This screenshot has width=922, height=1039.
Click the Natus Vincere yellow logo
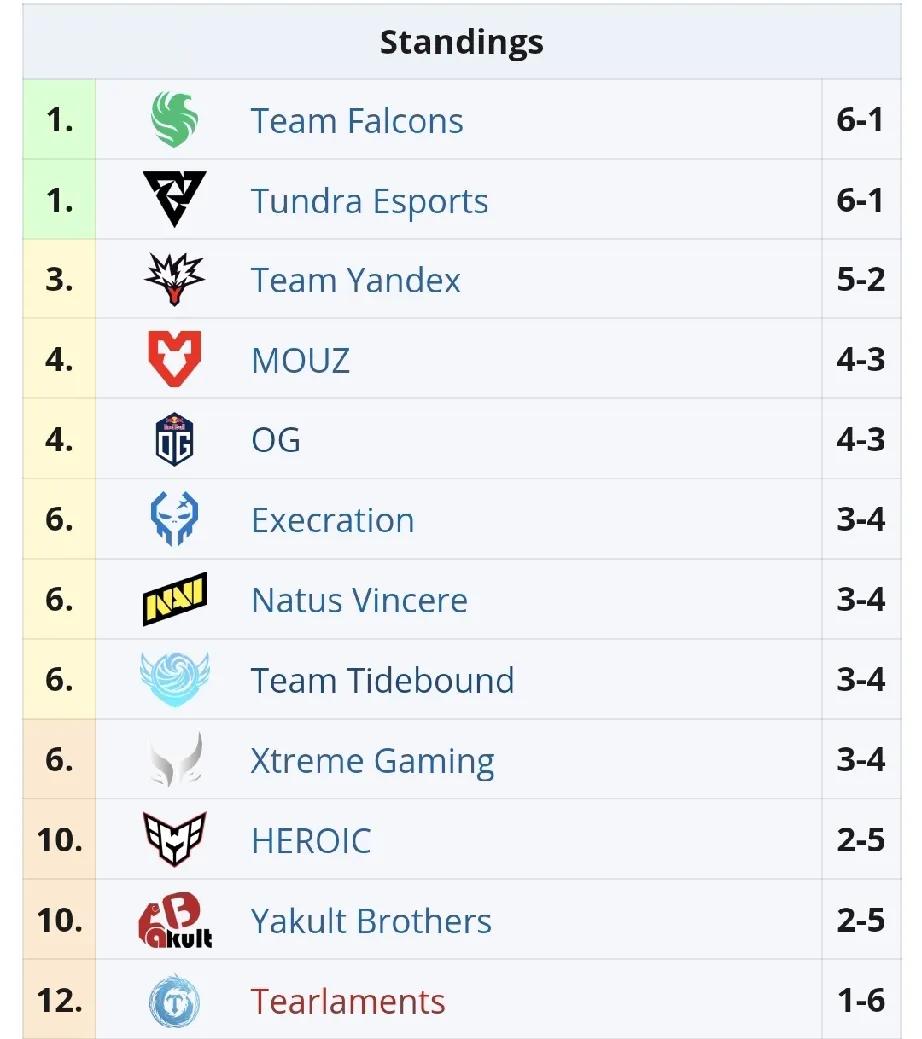pyautogui.click(x=175, y=600)
